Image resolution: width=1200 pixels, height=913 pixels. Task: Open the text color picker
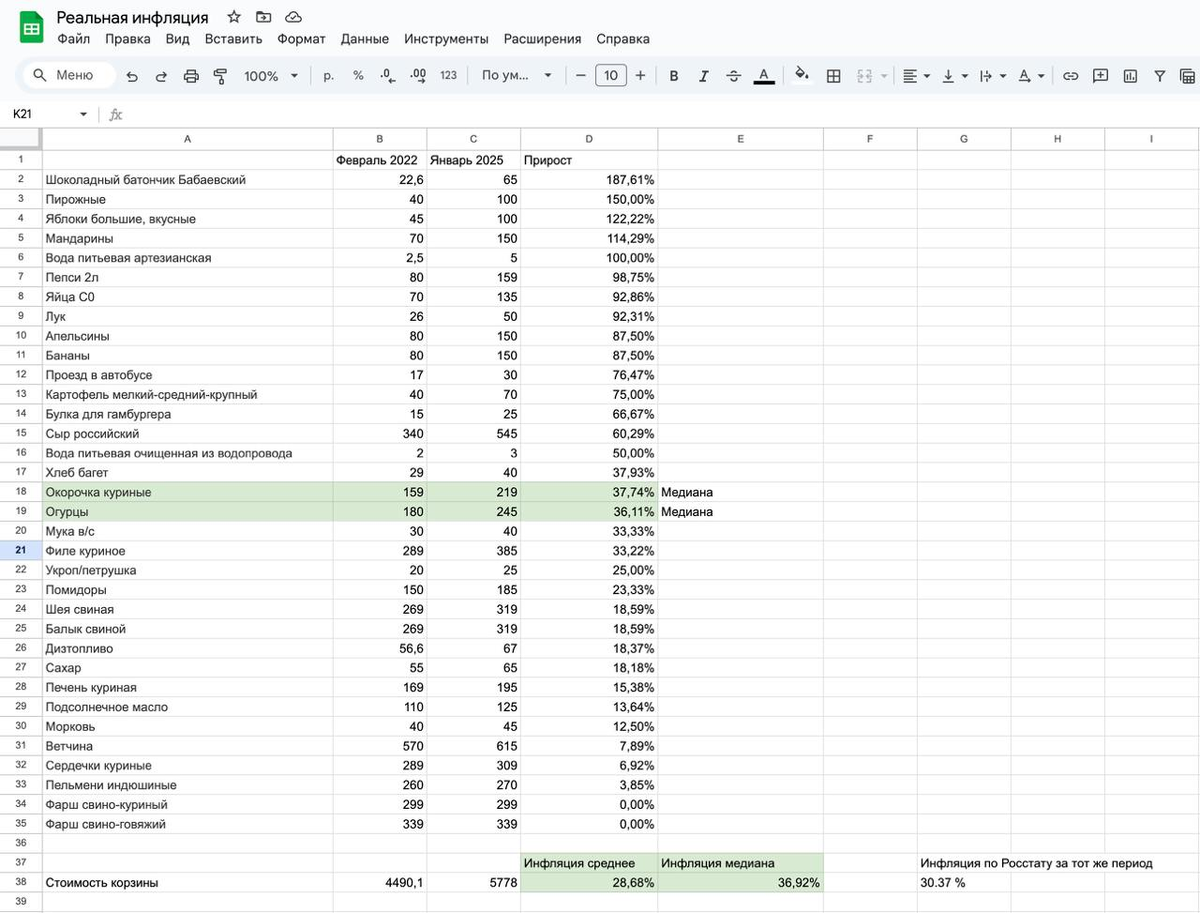point(764,76)
